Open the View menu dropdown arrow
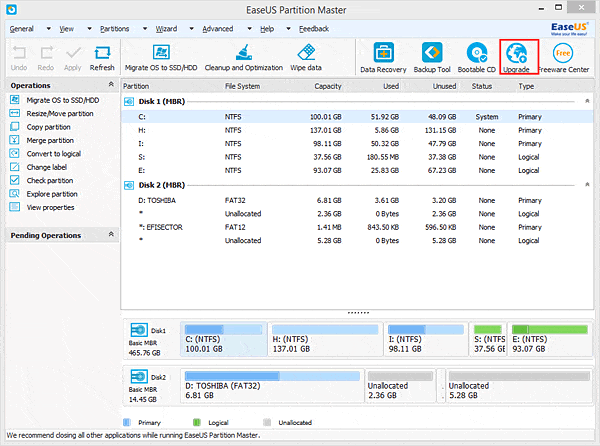This screenshot has height=446, width=600. [89, 29]
